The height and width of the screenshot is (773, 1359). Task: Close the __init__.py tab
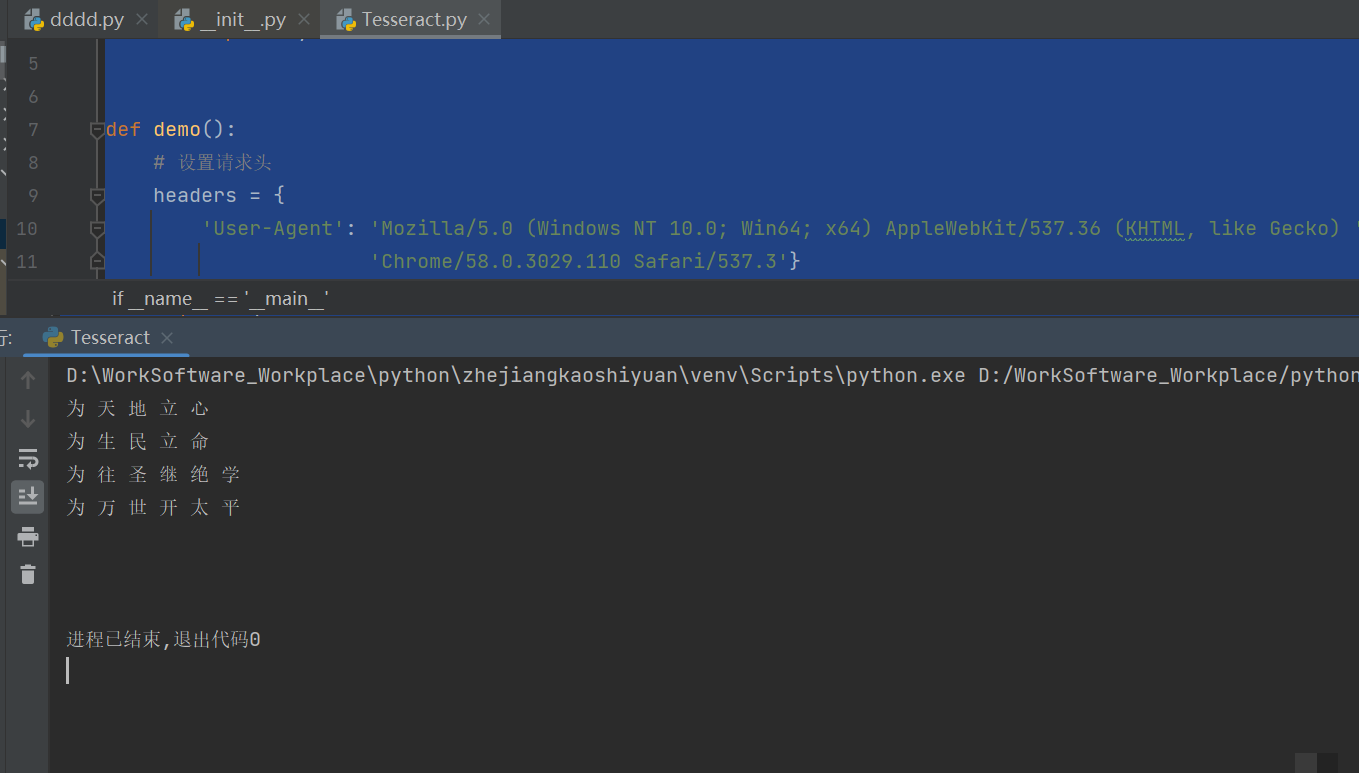point(304,20)
